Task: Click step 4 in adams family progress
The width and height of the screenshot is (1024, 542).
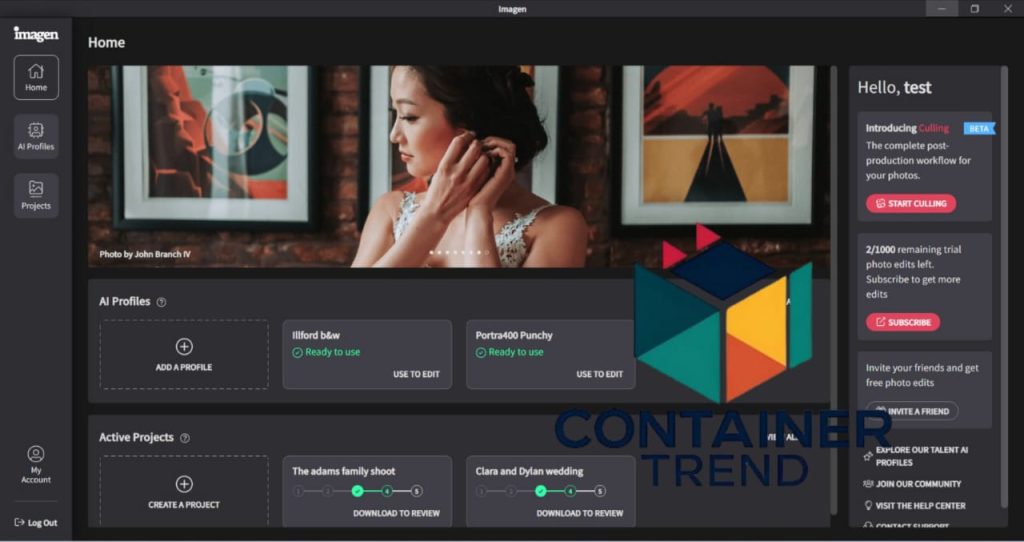Action: pyautogui.click(x=387, y=491)
